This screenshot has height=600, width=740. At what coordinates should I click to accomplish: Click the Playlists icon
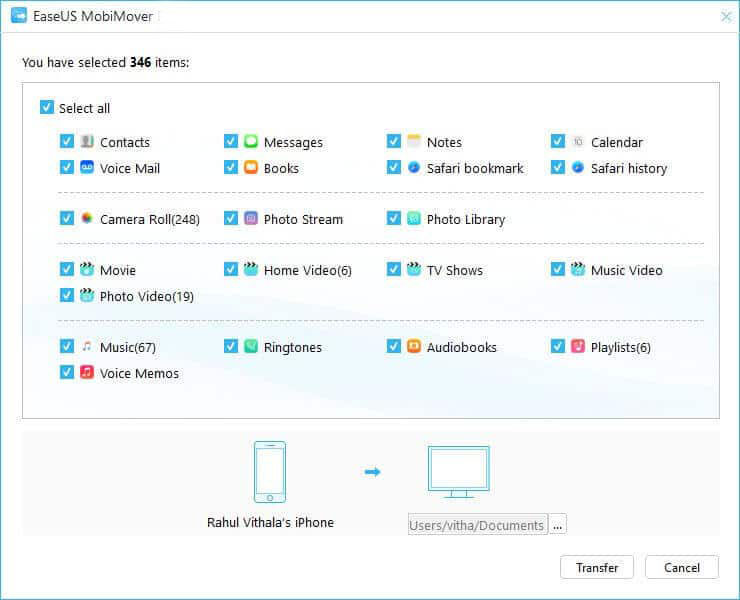(578, 346)
